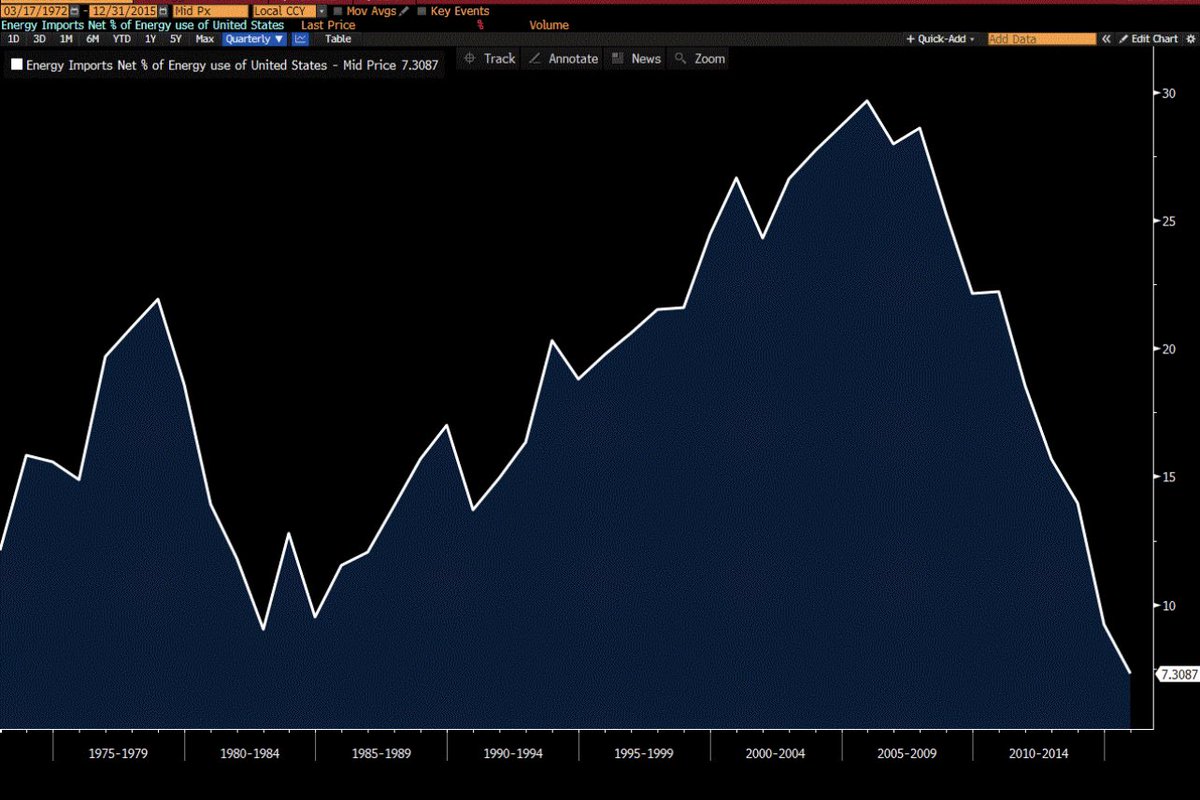Toggle the Energy Imports series legend checkbox
Viewport: 1200px width, 800px height.
click(16, 64)
